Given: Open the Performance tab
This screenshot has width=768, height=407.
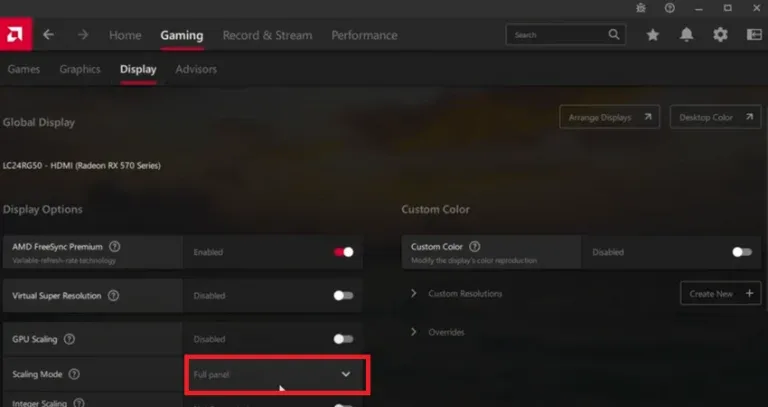Looking at the screenshot, I should pos(364,35).
